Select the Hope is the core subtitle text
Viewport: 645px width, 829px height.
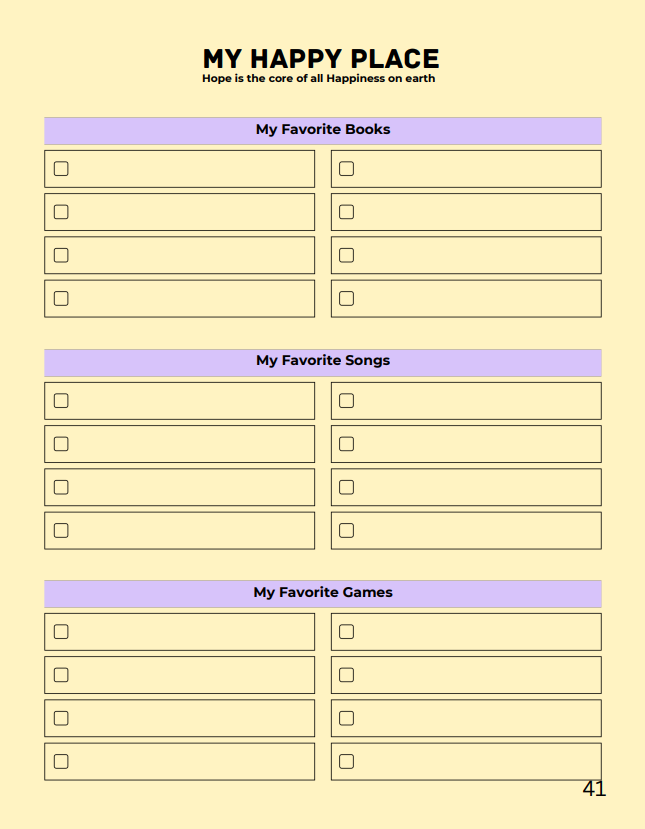(318, 79)
